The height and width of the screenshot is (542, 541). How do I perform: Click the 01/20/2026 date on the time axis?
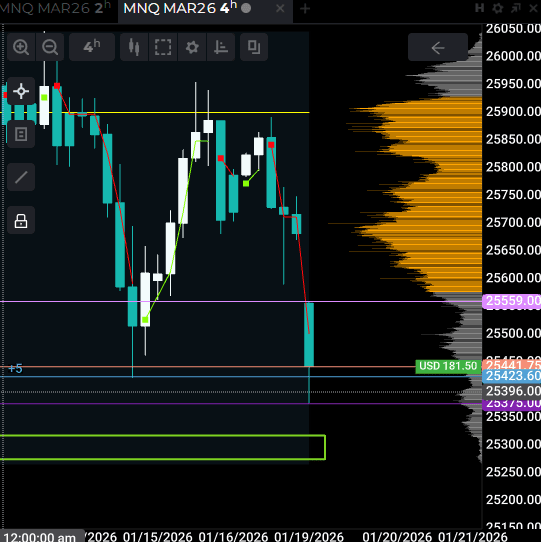397,536
